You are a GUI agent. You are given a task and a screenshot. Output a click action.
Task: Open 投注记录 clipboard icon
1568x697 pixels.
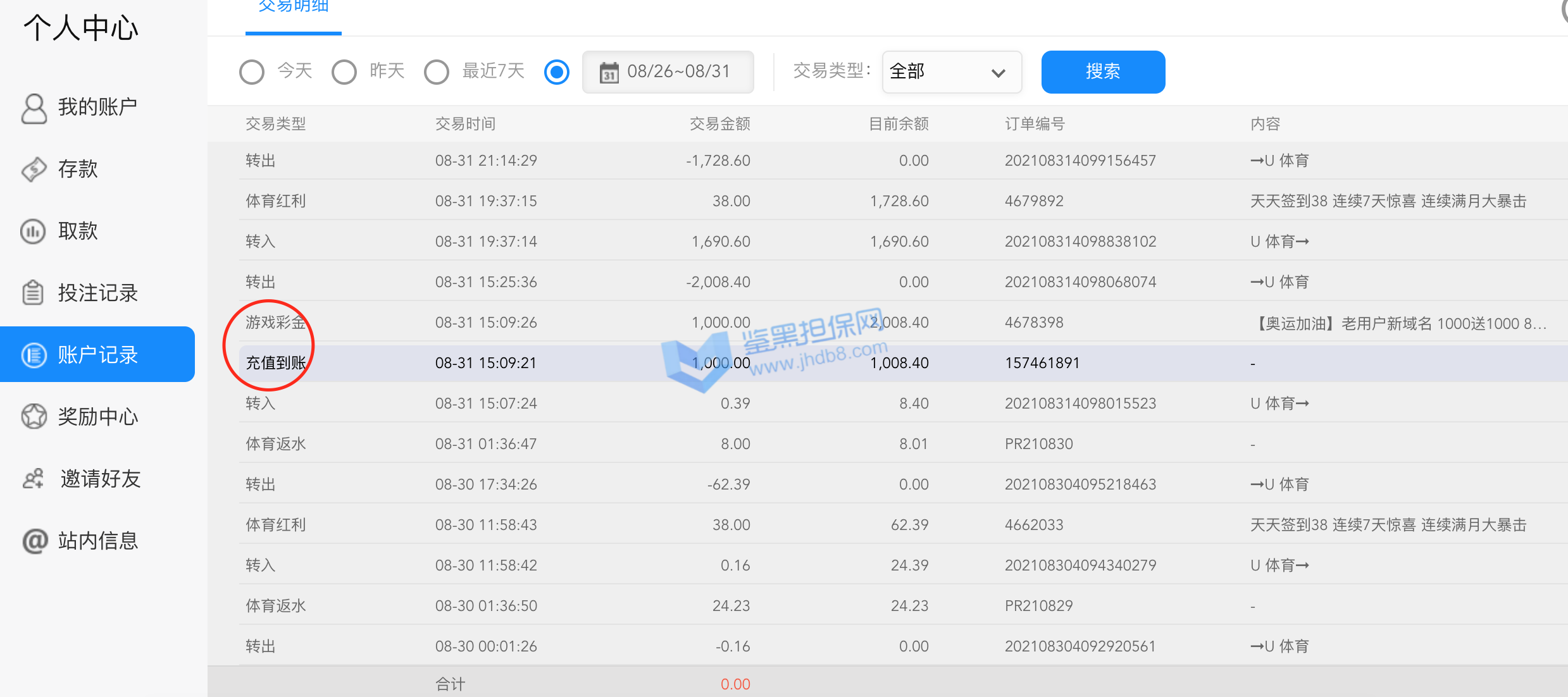click(33, 293)
